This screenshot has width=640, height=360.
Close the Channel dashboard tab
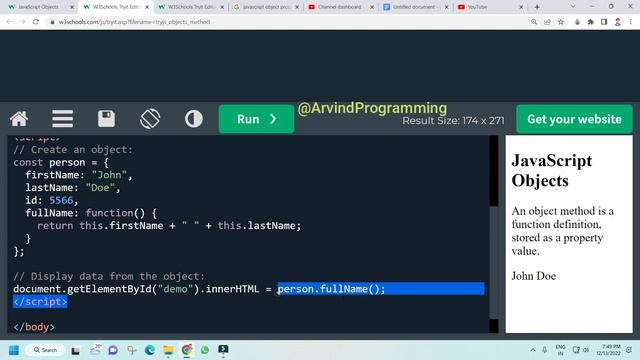pyautogui.click(x=372, y=7)
